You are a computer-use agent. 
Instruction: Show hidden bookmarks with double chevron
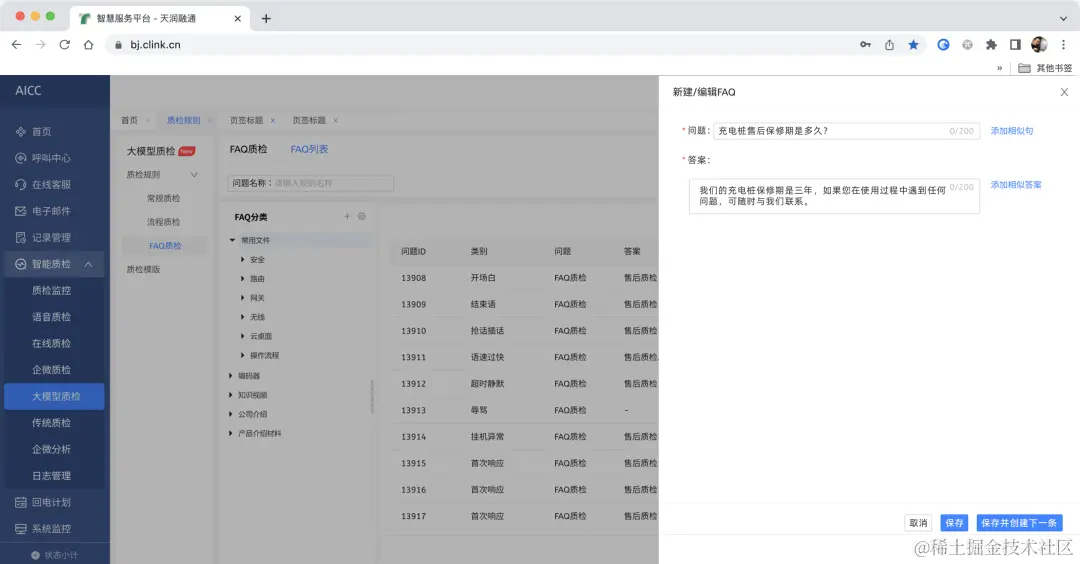pyautogui.click(x=999, y=67)
